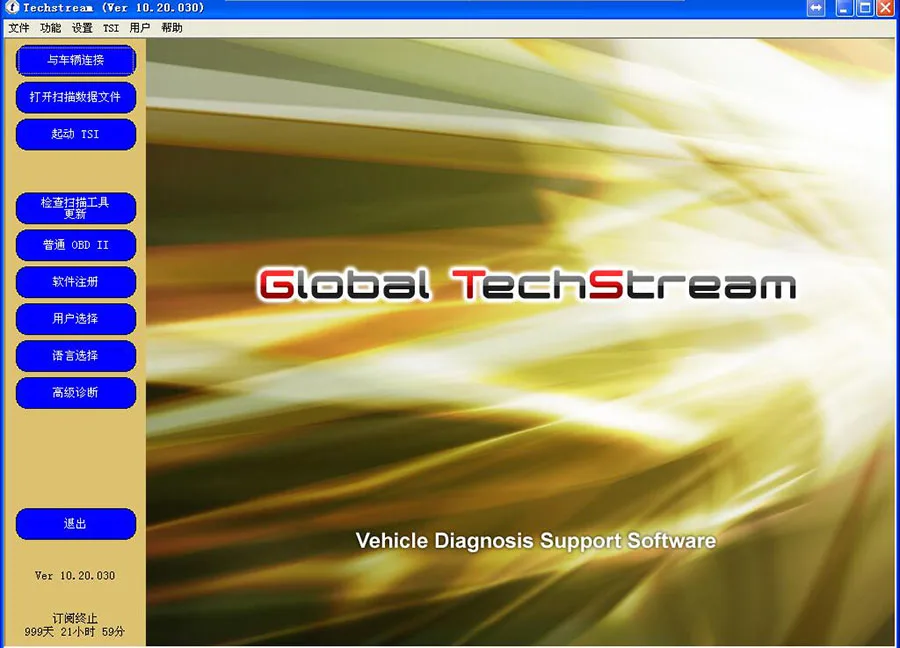Screen dimensions: 900x648
Task: Click the 与车辆连接 button
Action: (x=76, y=60)
